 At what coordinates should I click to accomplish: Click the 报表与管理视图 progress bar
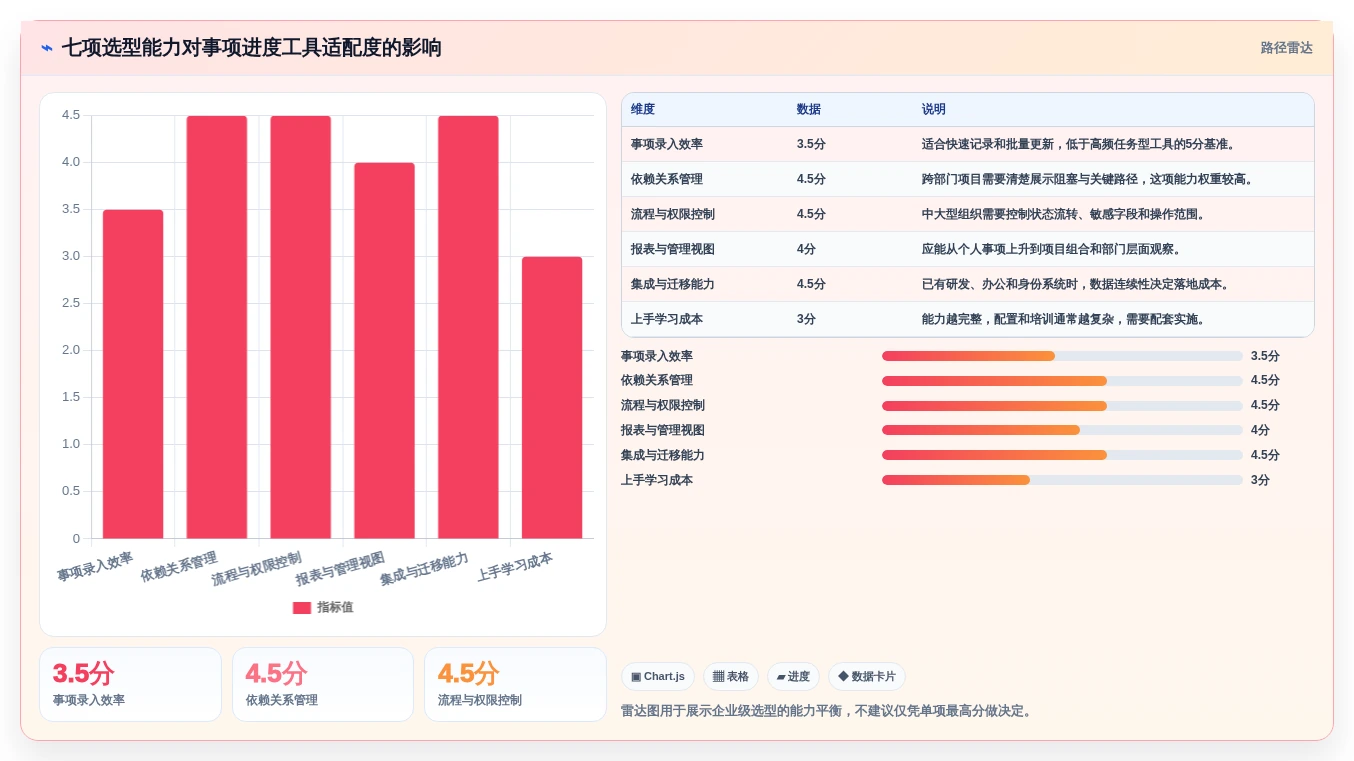1062,430
